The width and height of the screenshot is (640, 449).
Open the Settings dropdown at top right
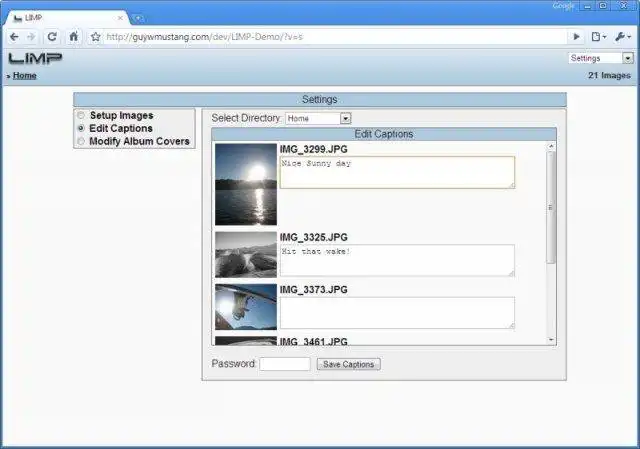[x=600, y=58]
